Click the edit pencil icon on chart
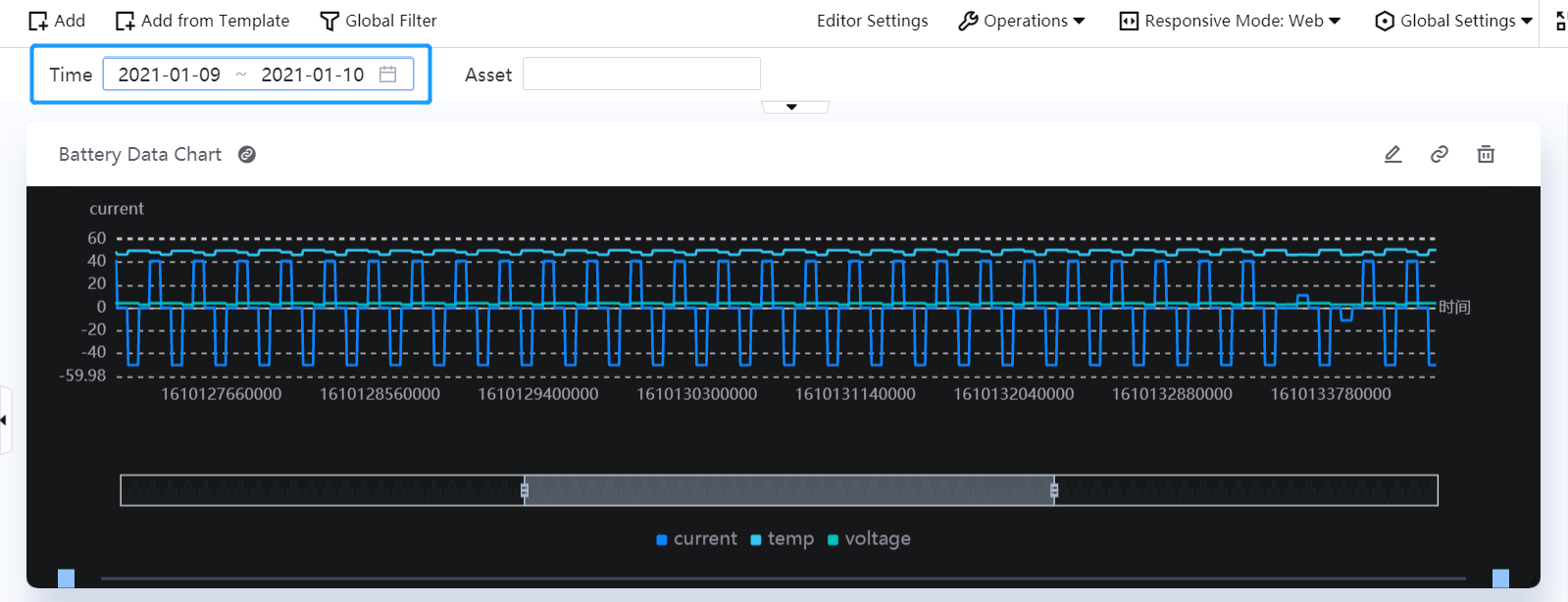The width and height of the screenshot is (1568, 602). point(1392,154)
